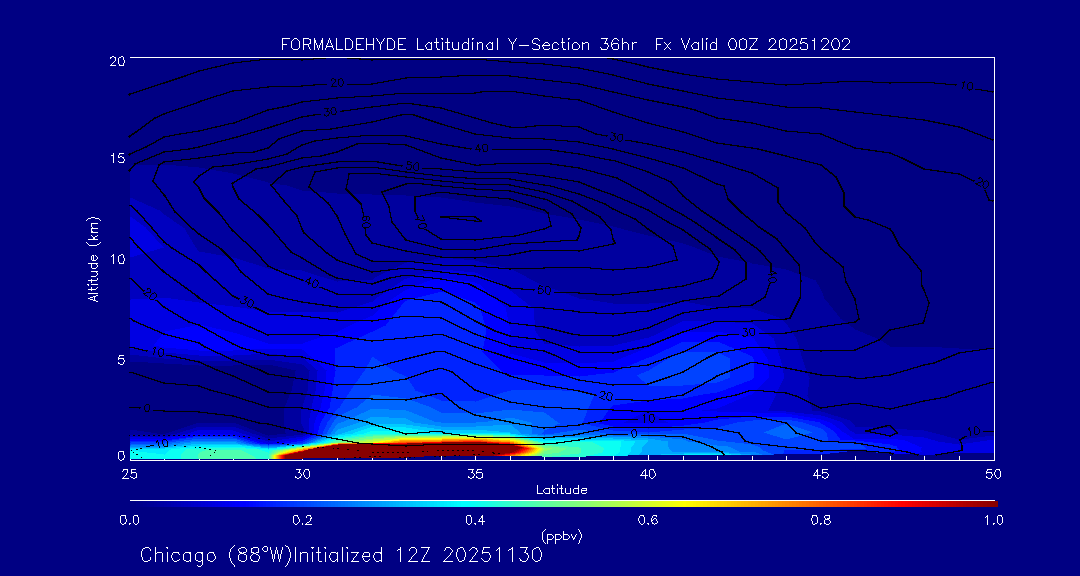The image size is (1080, 576).
Task: Click the Latitude horizontal axis label
Action: pos(560,489)
